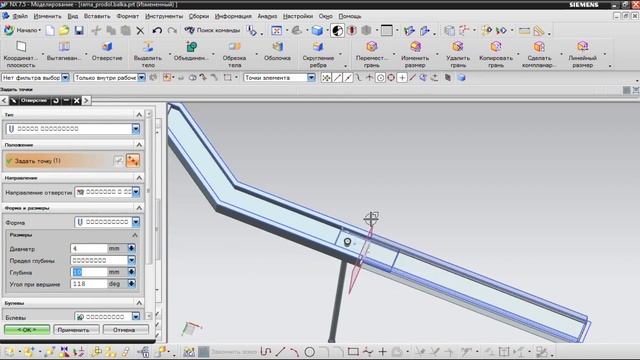The height and width of the screenshot is (360, 640).
Task: Toggle the enable snap points icon
Action: click(326, 78)
